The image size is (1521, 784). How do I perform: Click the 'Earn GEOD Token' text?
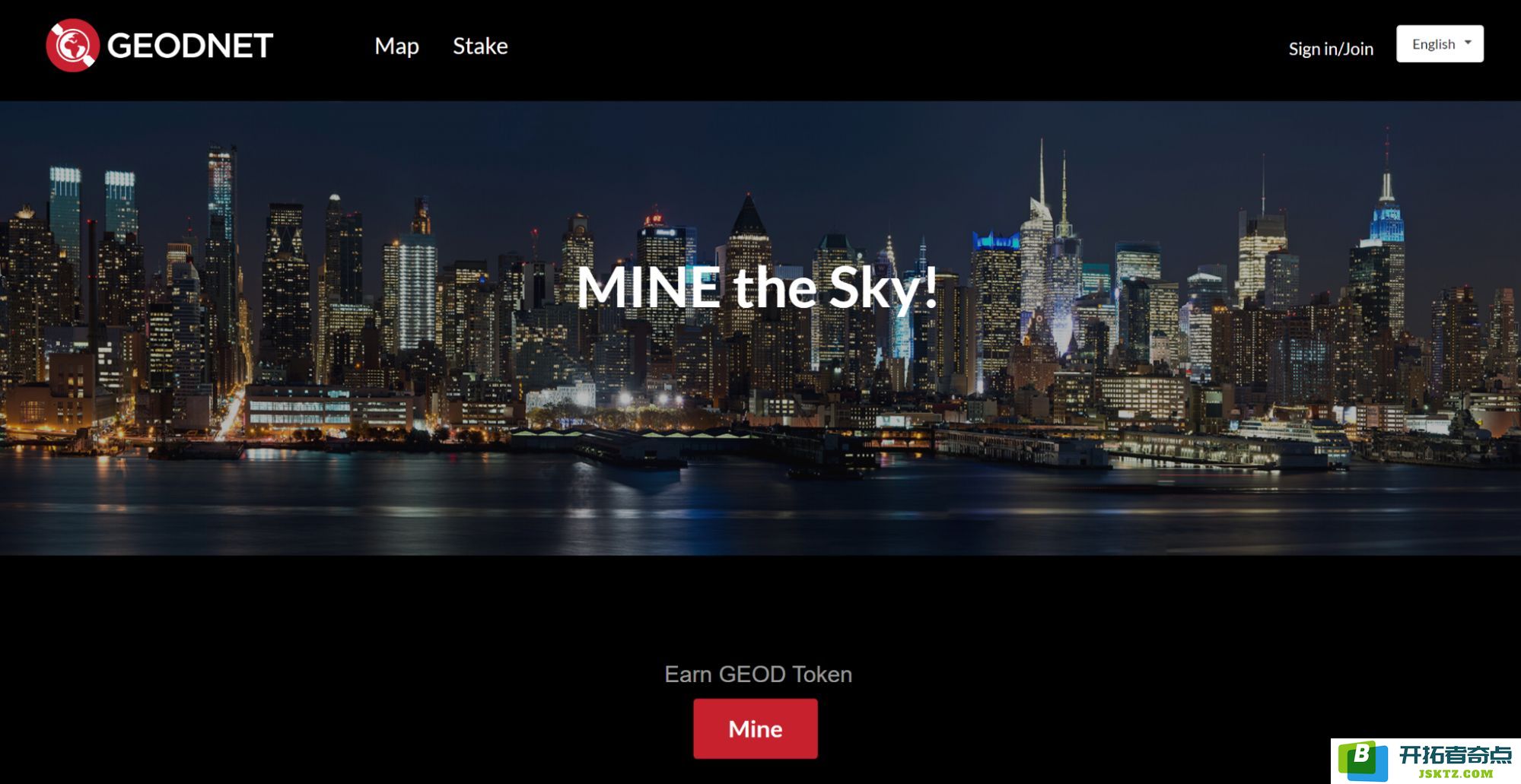[758, 674]
